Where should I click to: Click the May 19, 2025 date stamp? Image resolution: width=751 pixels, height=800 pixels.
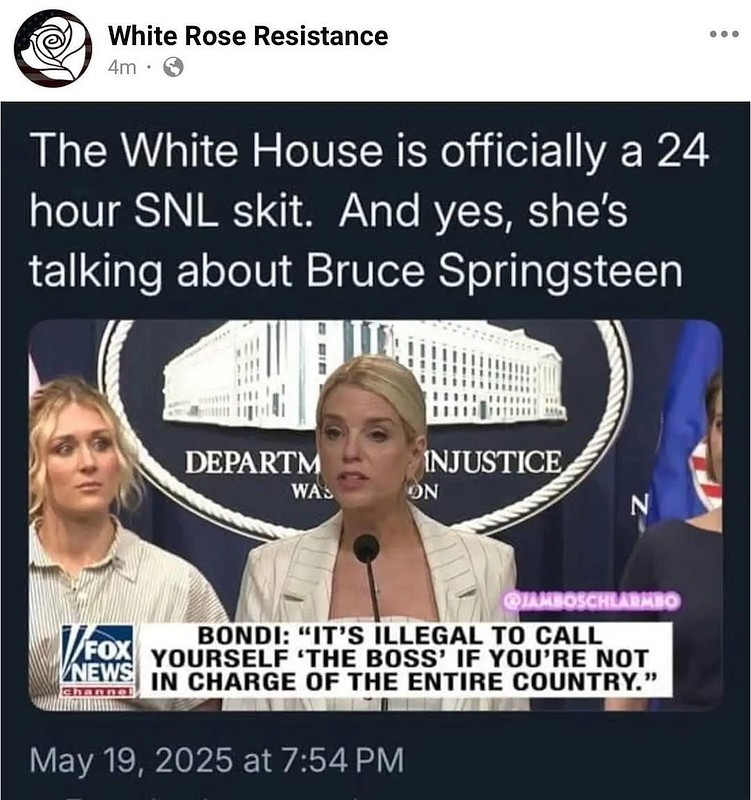(217, 760)
